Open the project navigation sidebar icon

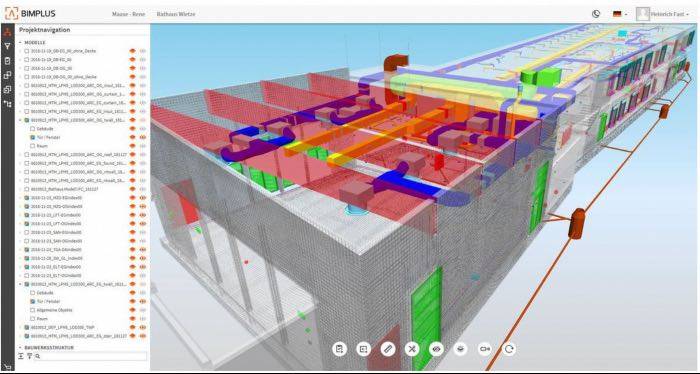click(7, 32)
